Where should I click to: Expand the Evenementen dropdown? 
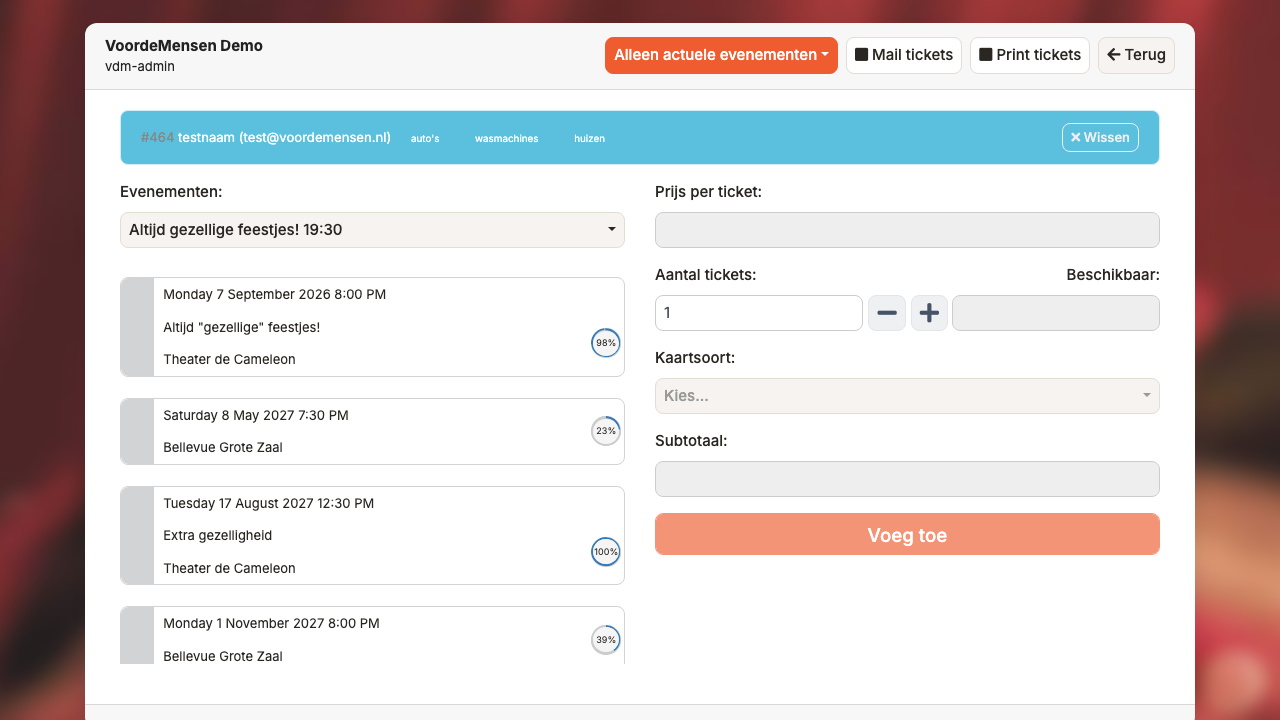(x=372, y=230)
